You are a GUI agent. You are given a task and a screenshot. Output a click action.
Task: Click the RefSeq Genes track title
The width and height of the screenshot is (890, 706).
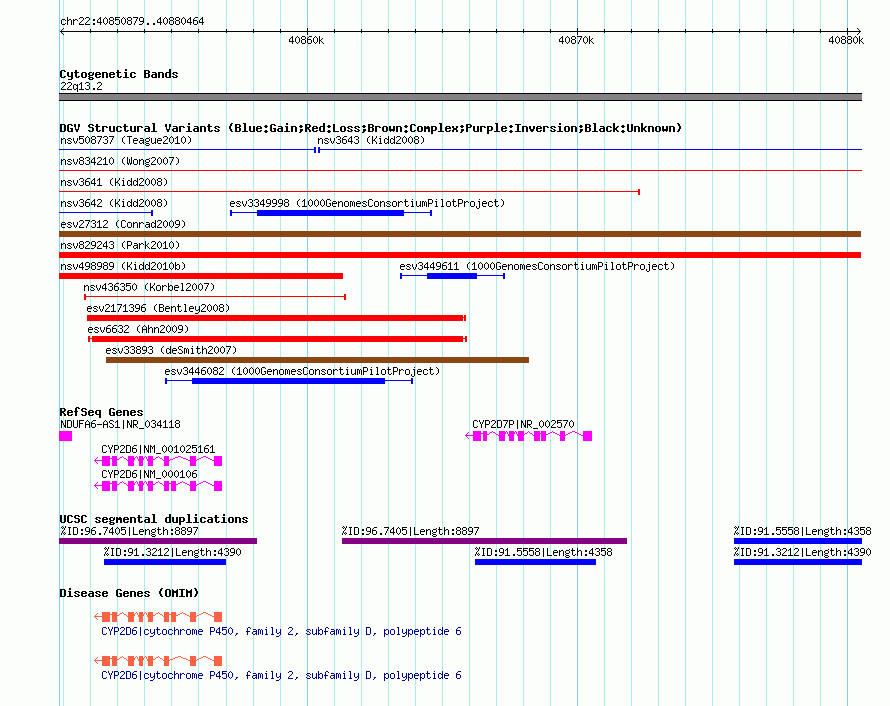click(x=101, y=412)
